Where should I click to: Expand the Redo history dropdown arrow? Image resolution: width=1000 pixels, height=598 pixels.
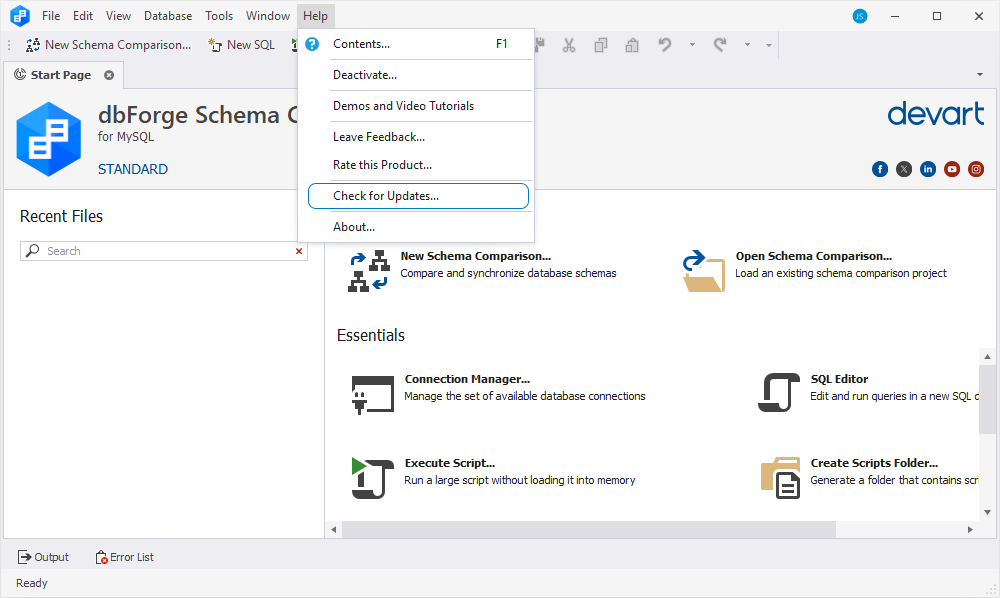(747, 45)
